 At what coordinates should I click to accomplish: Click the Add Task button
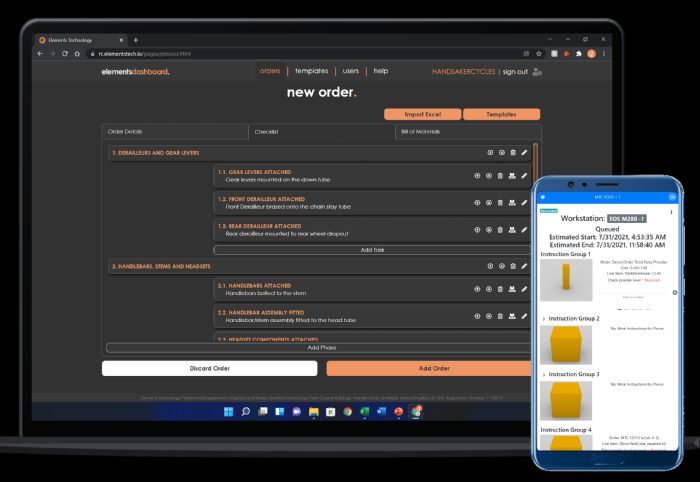pos(372,250)
